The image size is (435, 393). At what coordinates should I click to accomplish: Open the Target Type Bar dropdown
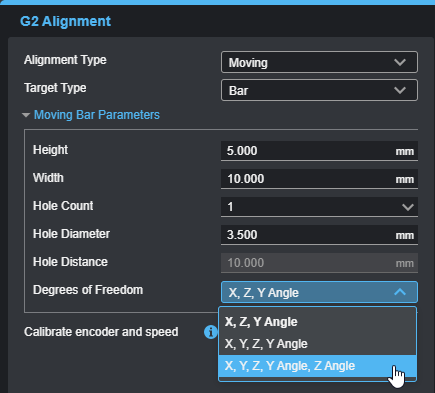pyautogui.click(x=319, y=90)
